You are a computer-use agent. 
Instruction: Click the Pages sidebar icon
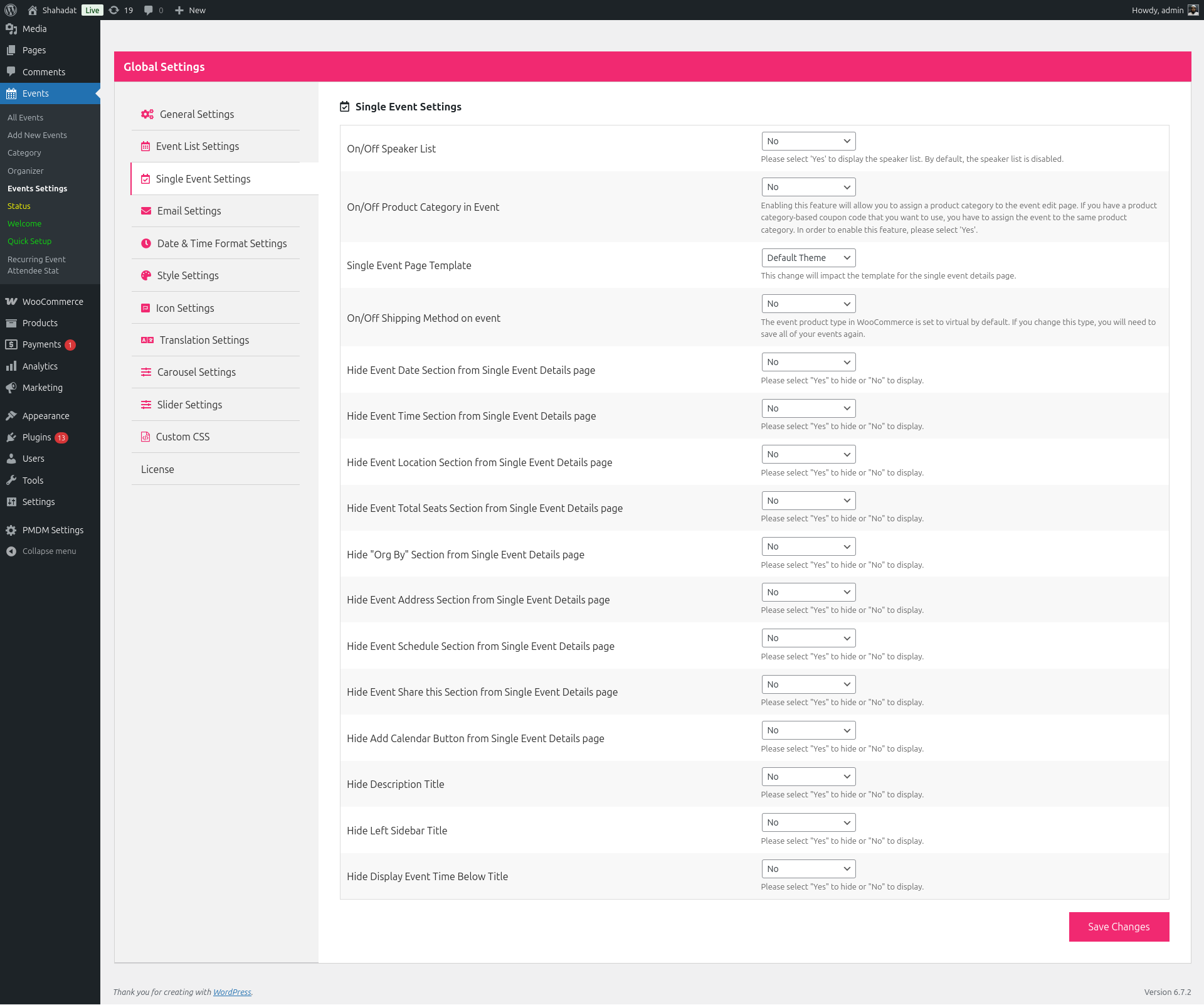click(11, 50)
